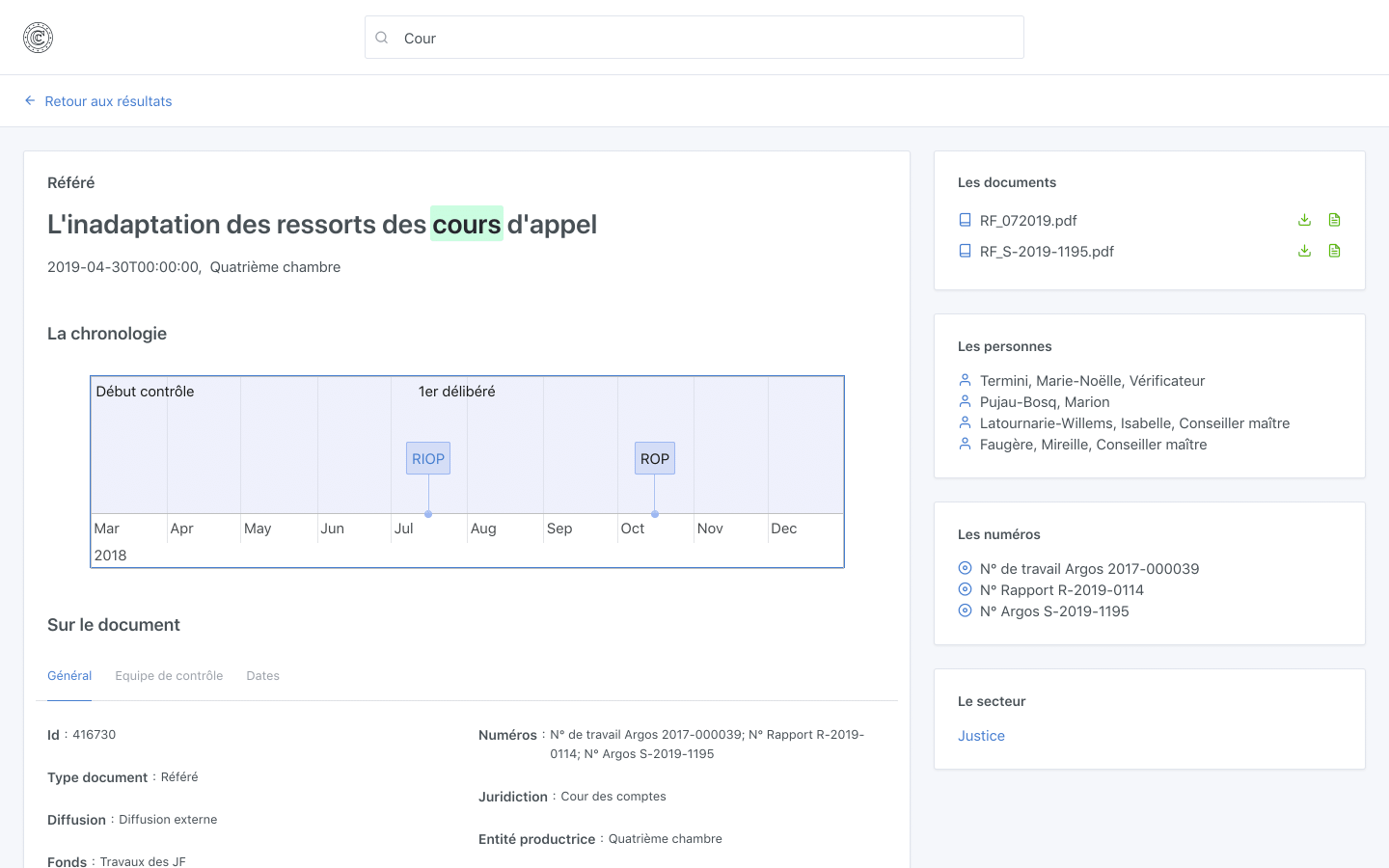The image size is (1389, 868).
Task: Click the book icon beside RF_072019.pdf
Action: [x=964, y=220]
